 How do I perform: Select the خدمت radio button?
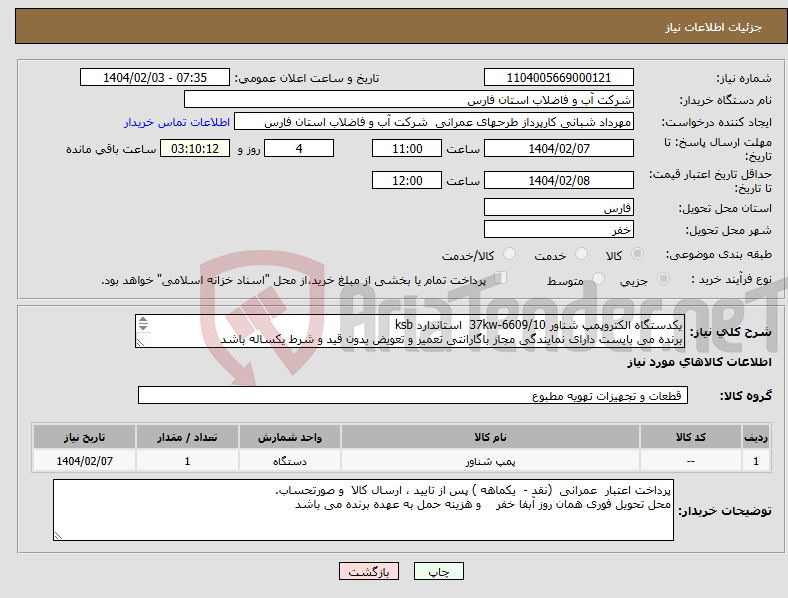(x=581, y=254)
